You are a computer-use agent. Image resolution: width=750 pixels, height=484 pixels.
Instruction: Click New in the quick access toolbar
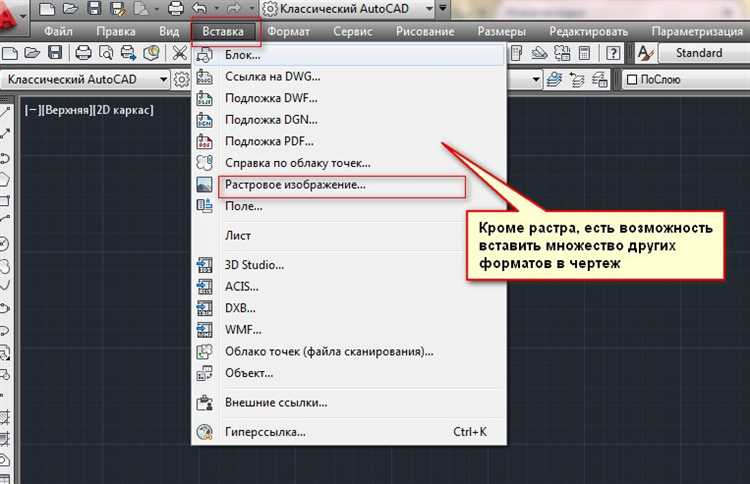tap(47, 8)
